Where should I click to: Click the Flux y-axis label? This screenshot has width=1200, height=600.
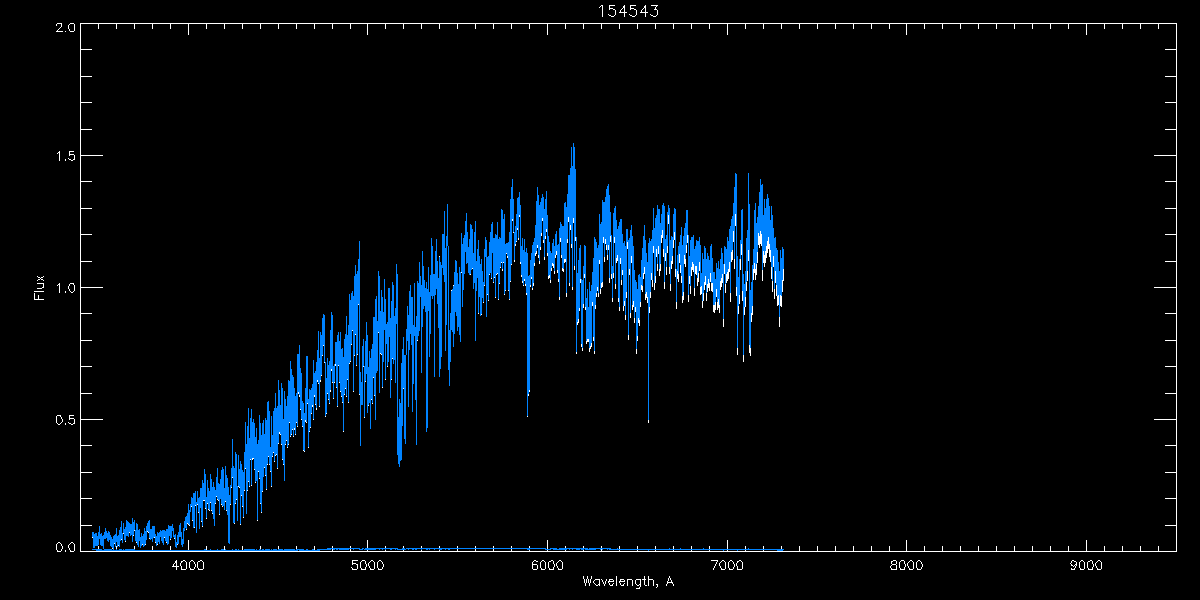[40, 288]
